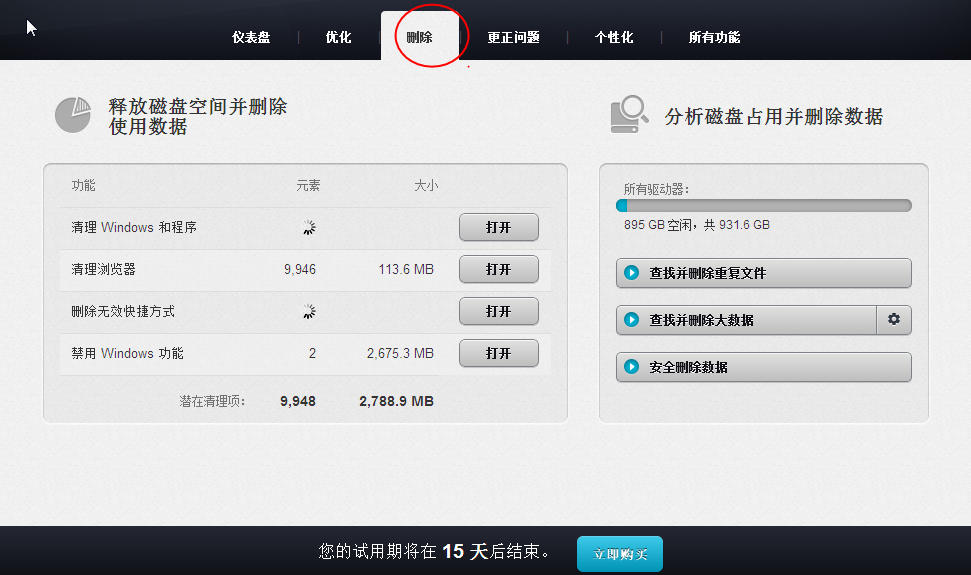Viewport: 971px width, 575px height.
Task: Click the magnifier disk analysis icon
Action: [x=629, y=114]
